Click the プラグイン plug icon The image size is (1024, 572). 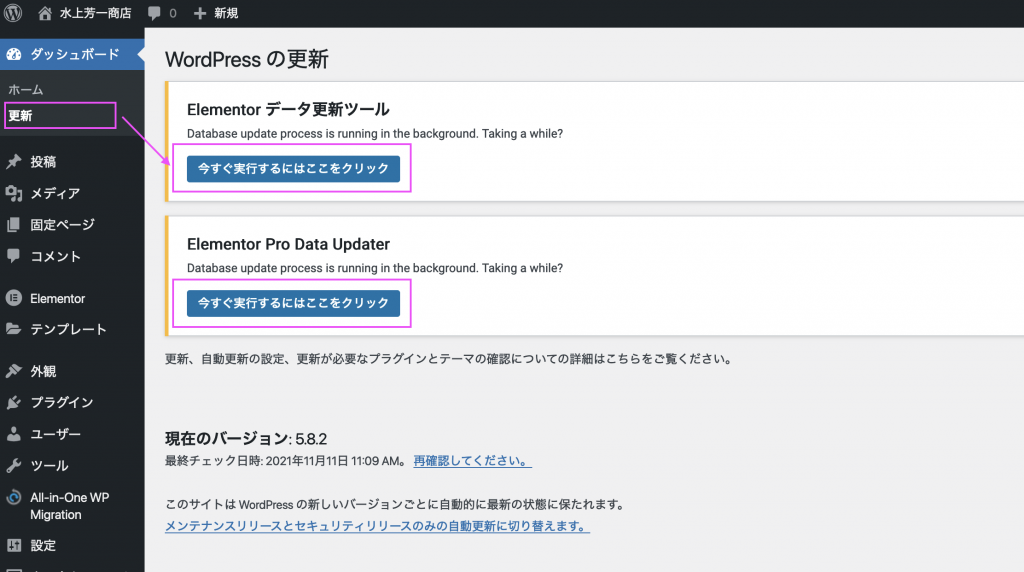tap(14, 402)
